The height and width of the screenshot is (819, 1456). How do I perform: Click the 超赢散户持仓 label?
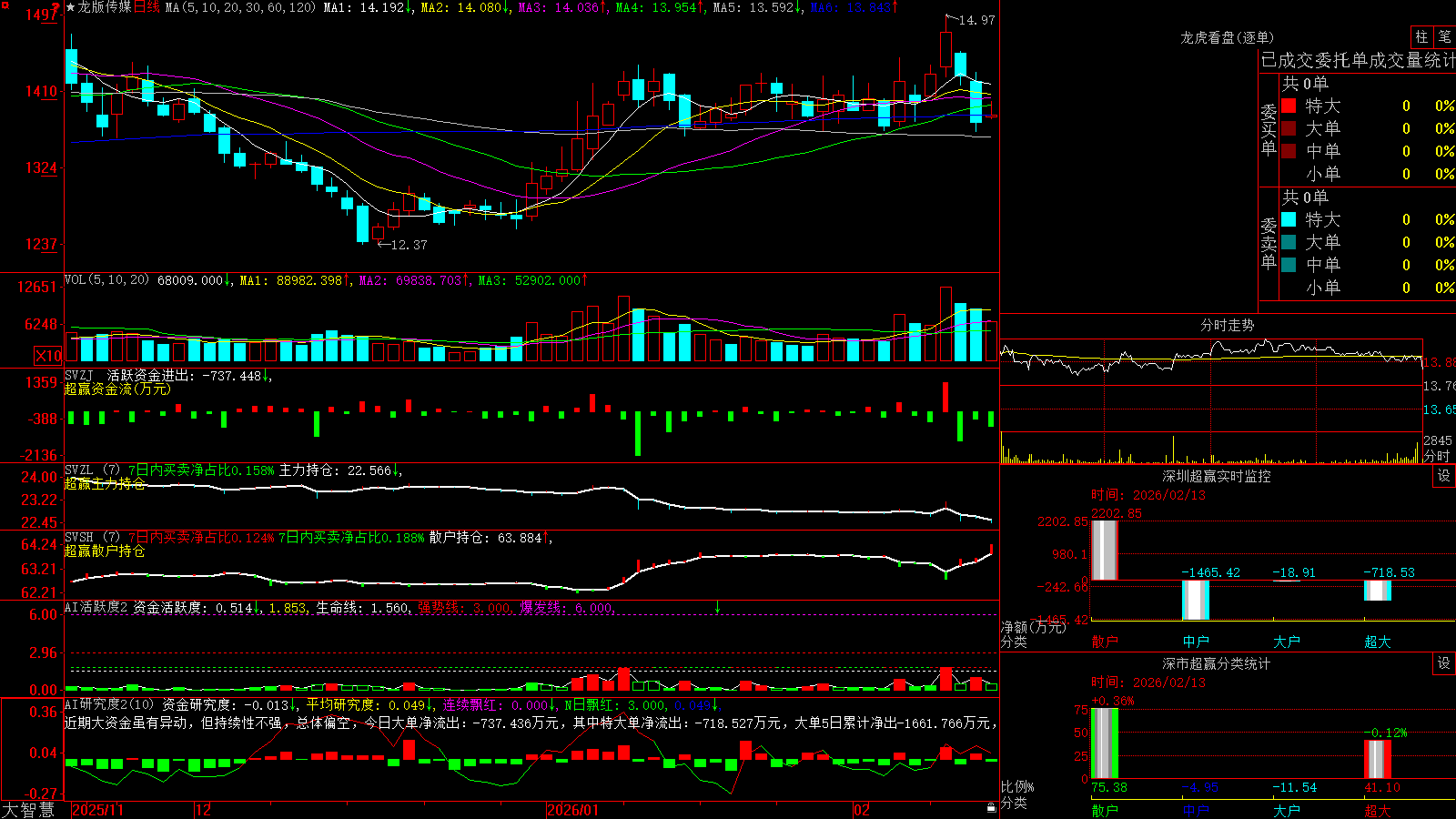(105, 551)
